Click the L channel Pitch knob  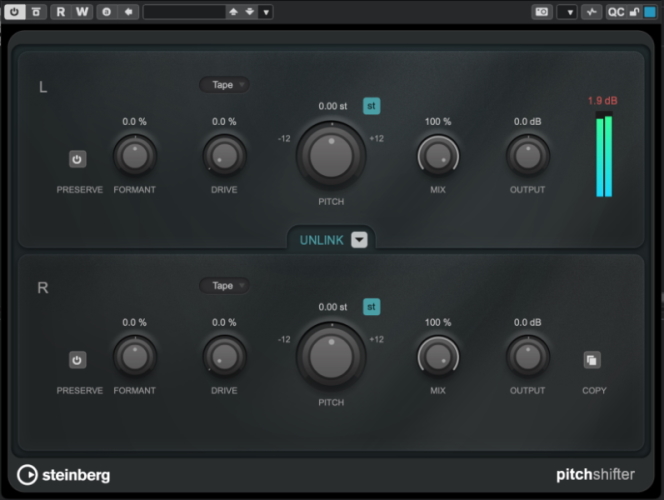pos(331,156)
